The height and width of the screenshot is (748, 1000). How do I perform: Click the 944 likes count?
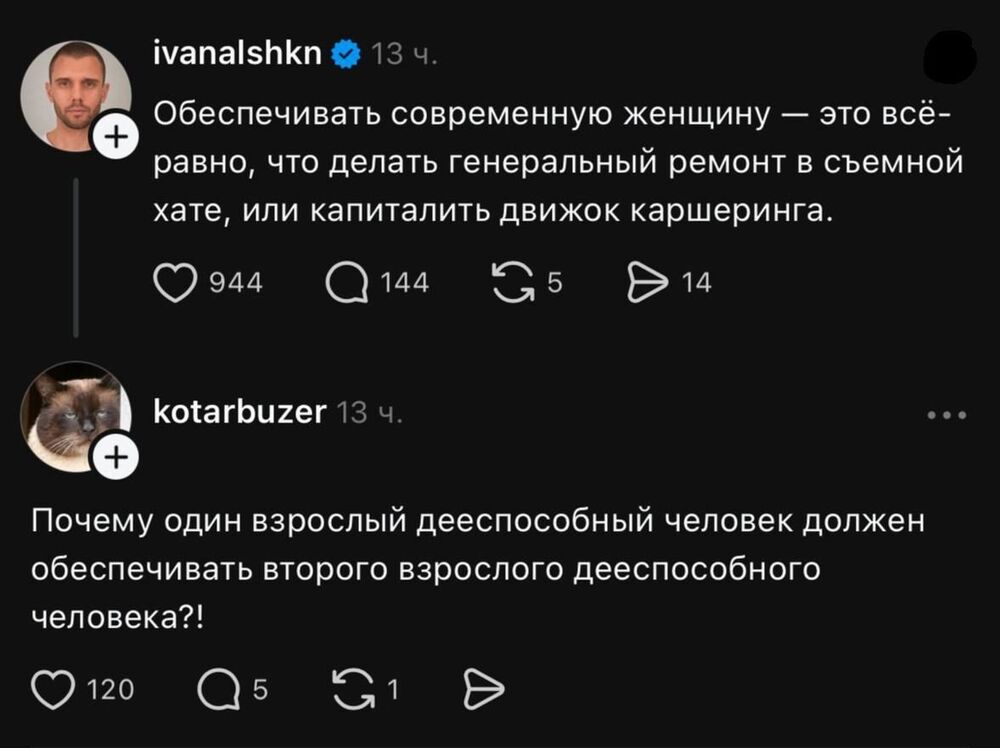pos(237,283)
